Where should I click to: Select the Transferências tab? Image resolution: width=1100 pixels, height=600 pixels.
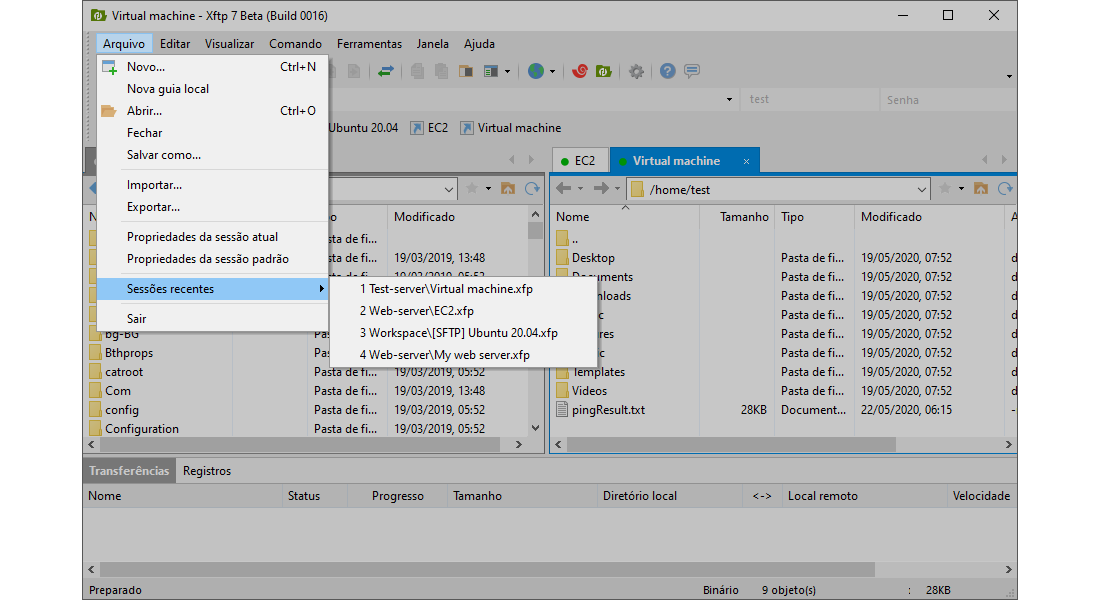pos(129,471)
